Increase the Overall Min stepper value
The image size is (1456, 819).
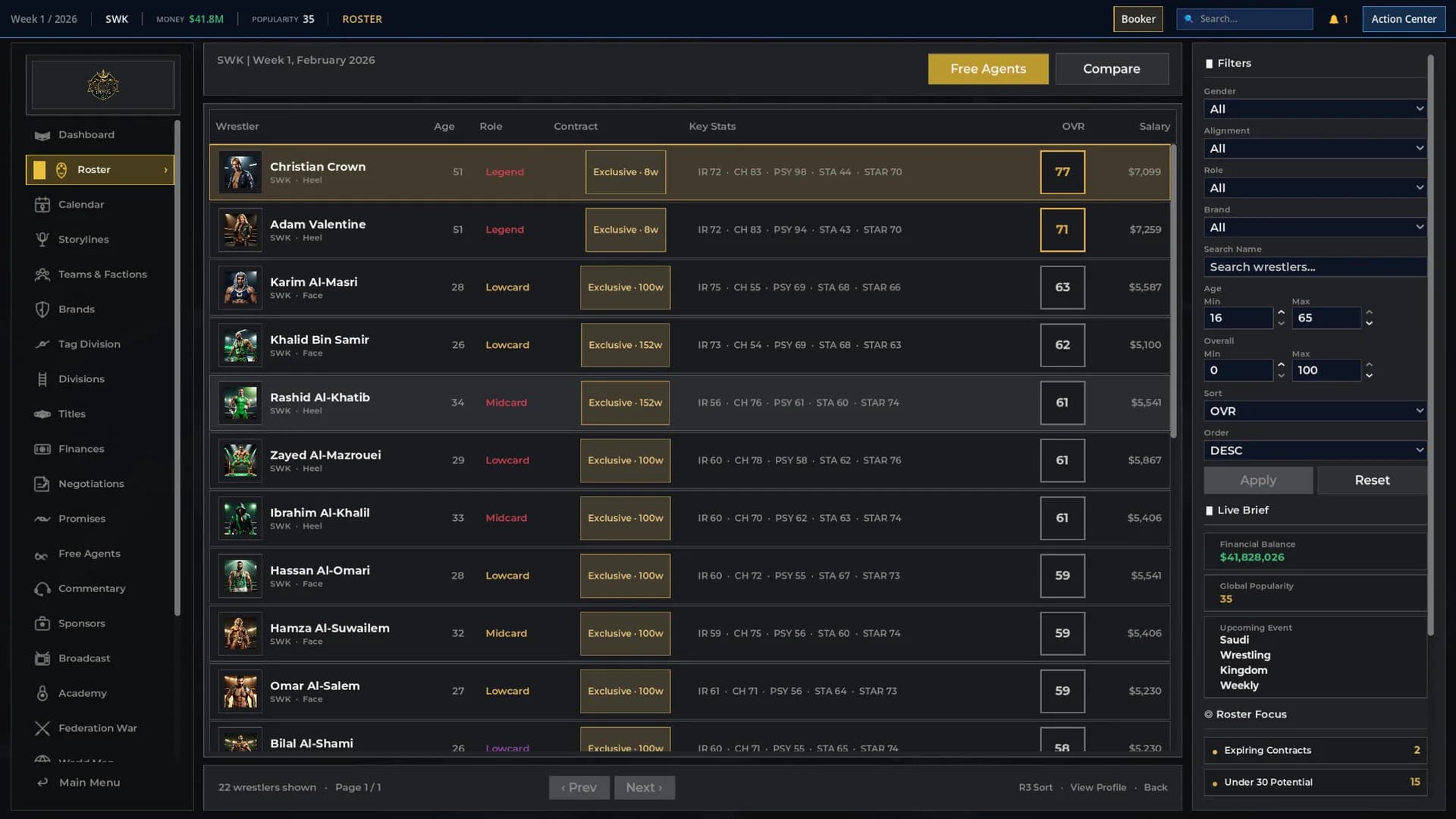tap(1281, 365)
